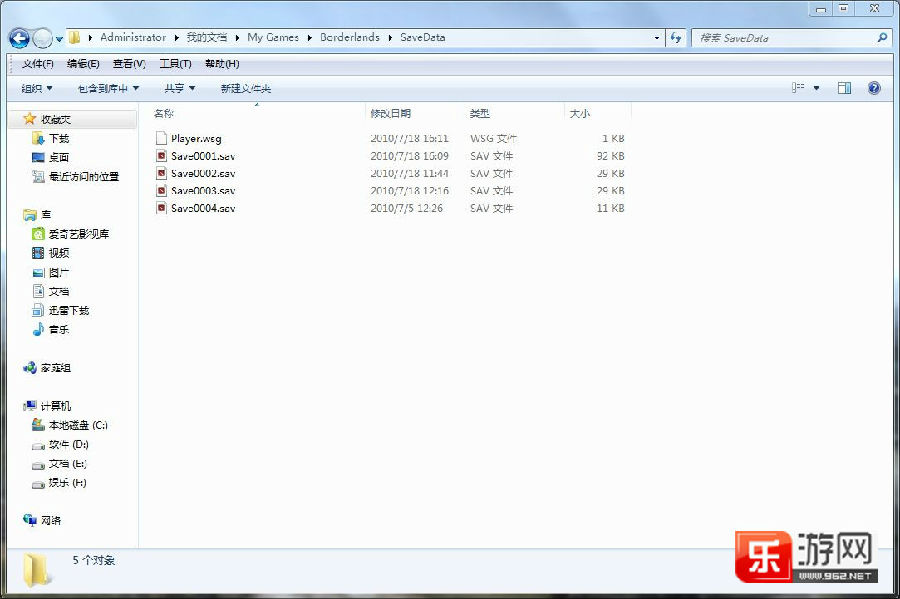The image size is (900, 599).
Task: Click the 文档 drive icon under 计算机
Action: coord(38,464)
